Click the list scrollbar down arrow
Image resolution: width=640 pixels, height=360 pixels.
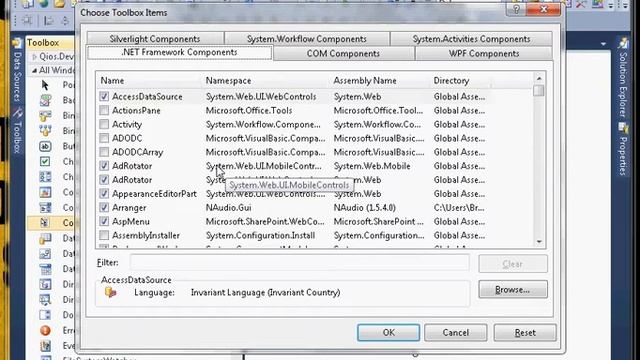pos(539,242)
